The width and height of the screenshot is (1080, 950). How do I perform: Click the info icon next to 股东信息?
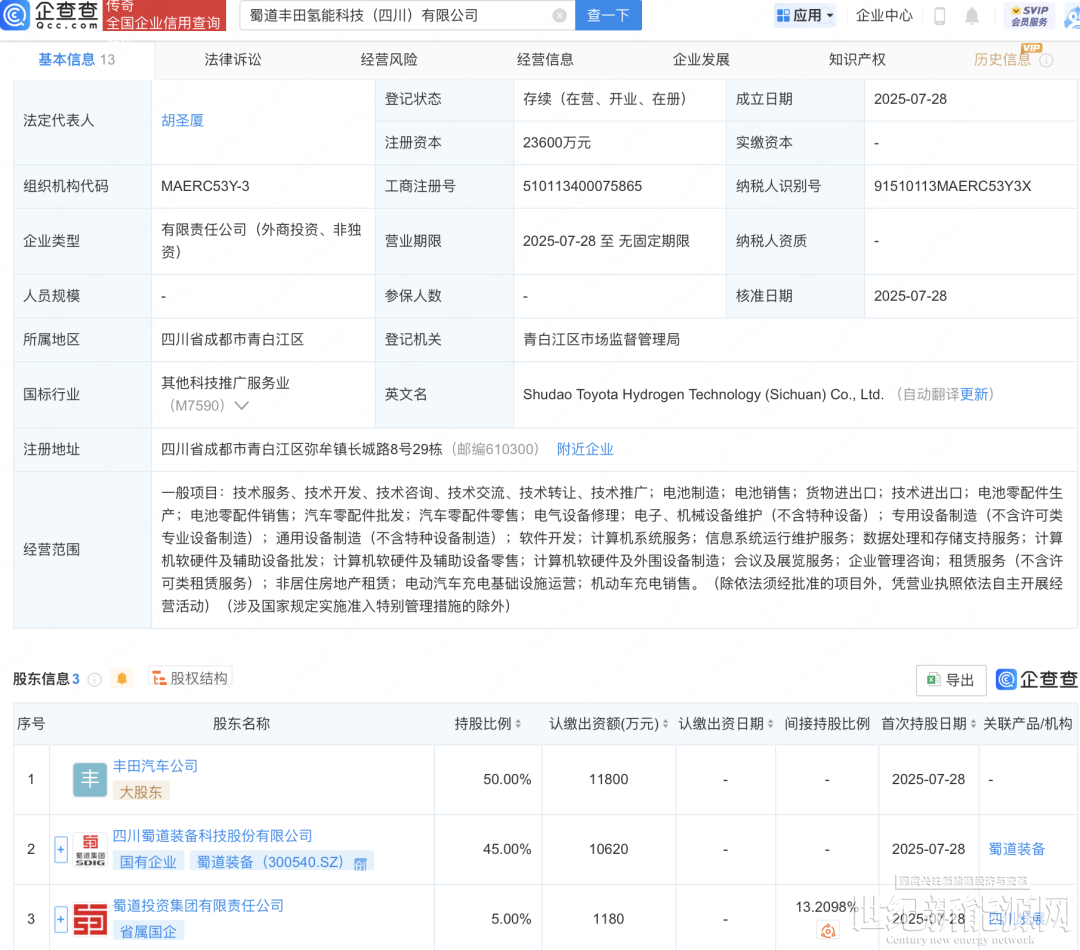tap(95, 679)
